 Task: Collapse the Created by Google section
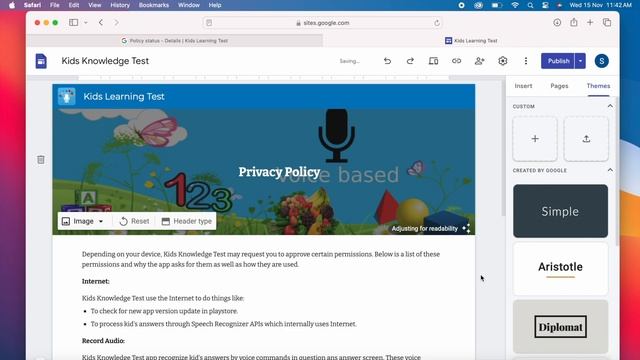point(610,170)
